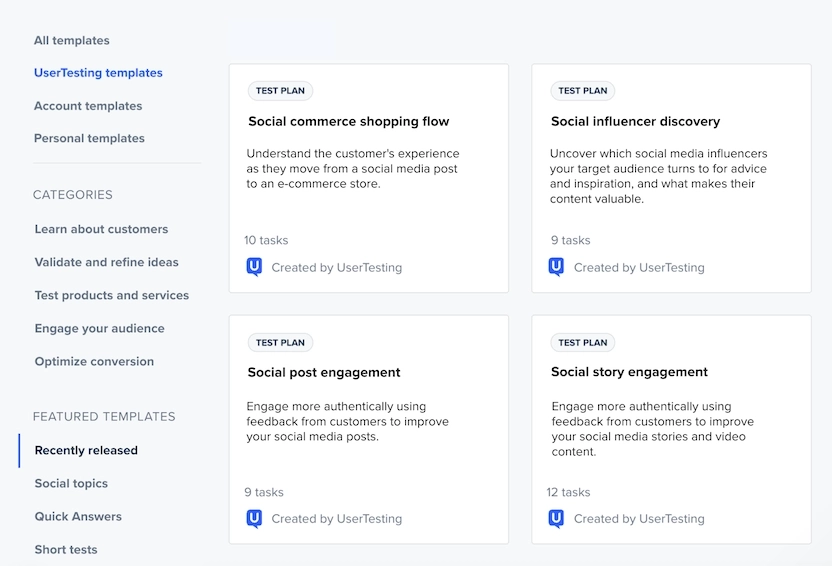The image size is (832, 566).
Task: View Short tests featured templates
Action: pos(66,550)
